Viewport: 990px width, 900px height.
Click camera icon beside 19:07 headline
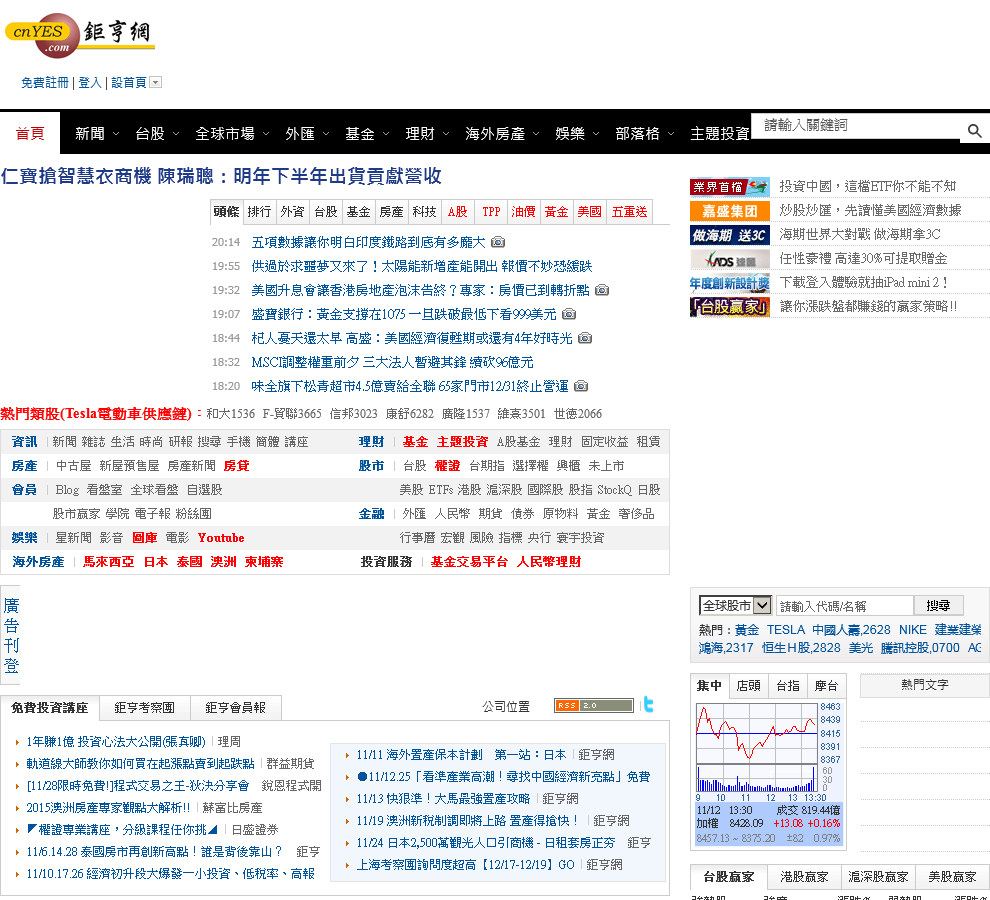pos(569,314)
